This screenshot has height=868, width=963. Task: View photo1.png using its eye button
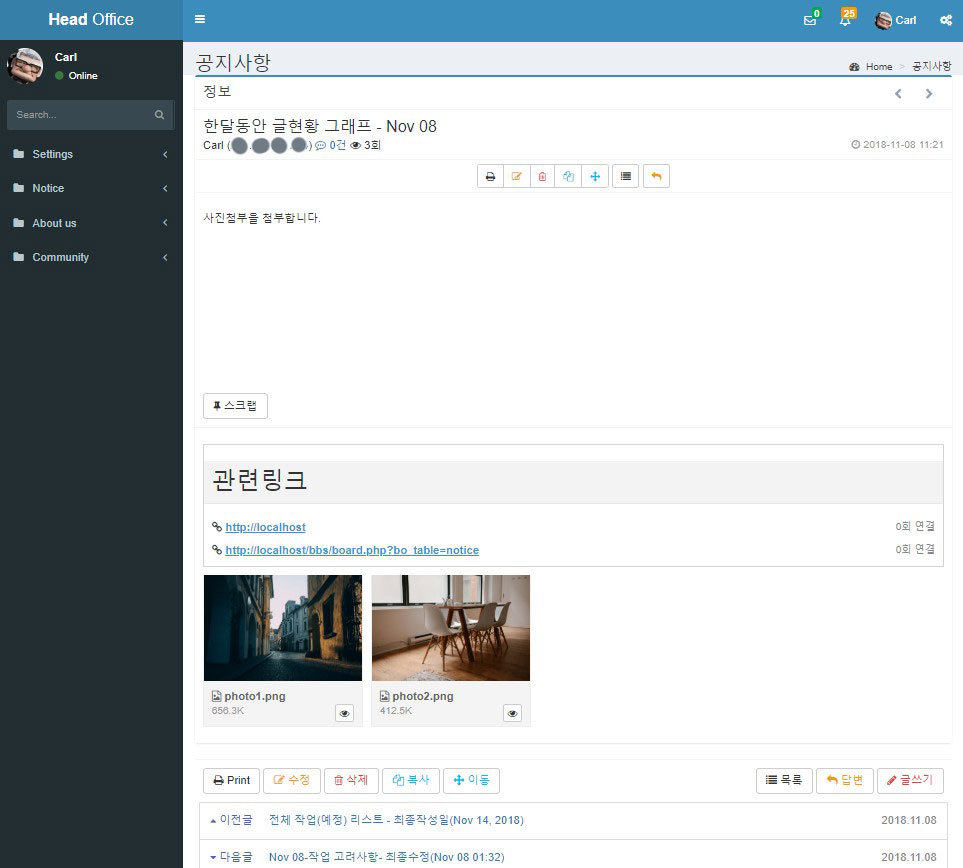click(x=345, y=713)
